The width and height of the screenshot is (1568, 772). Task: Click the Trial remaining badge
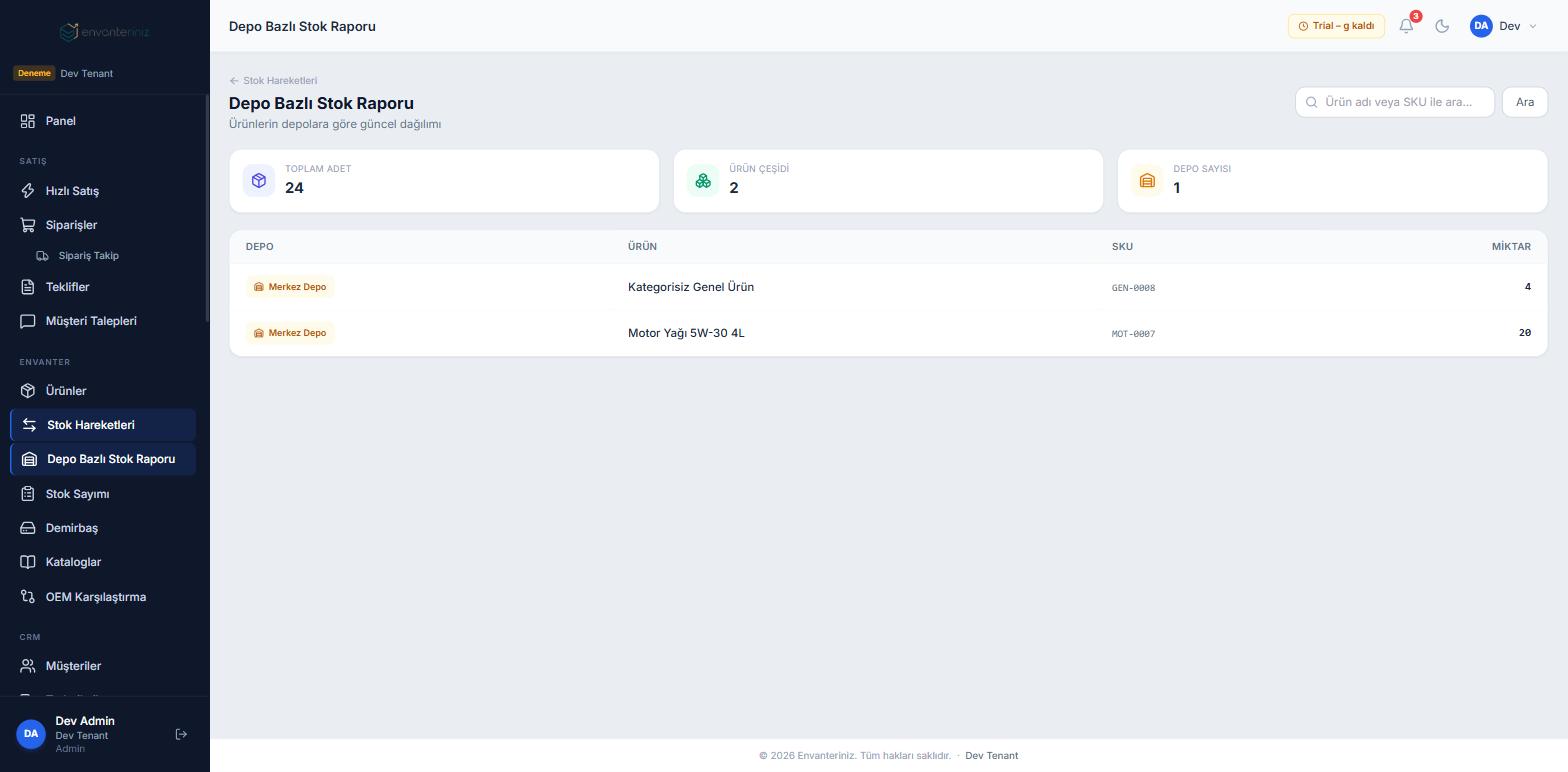[x=1336, y=26]
